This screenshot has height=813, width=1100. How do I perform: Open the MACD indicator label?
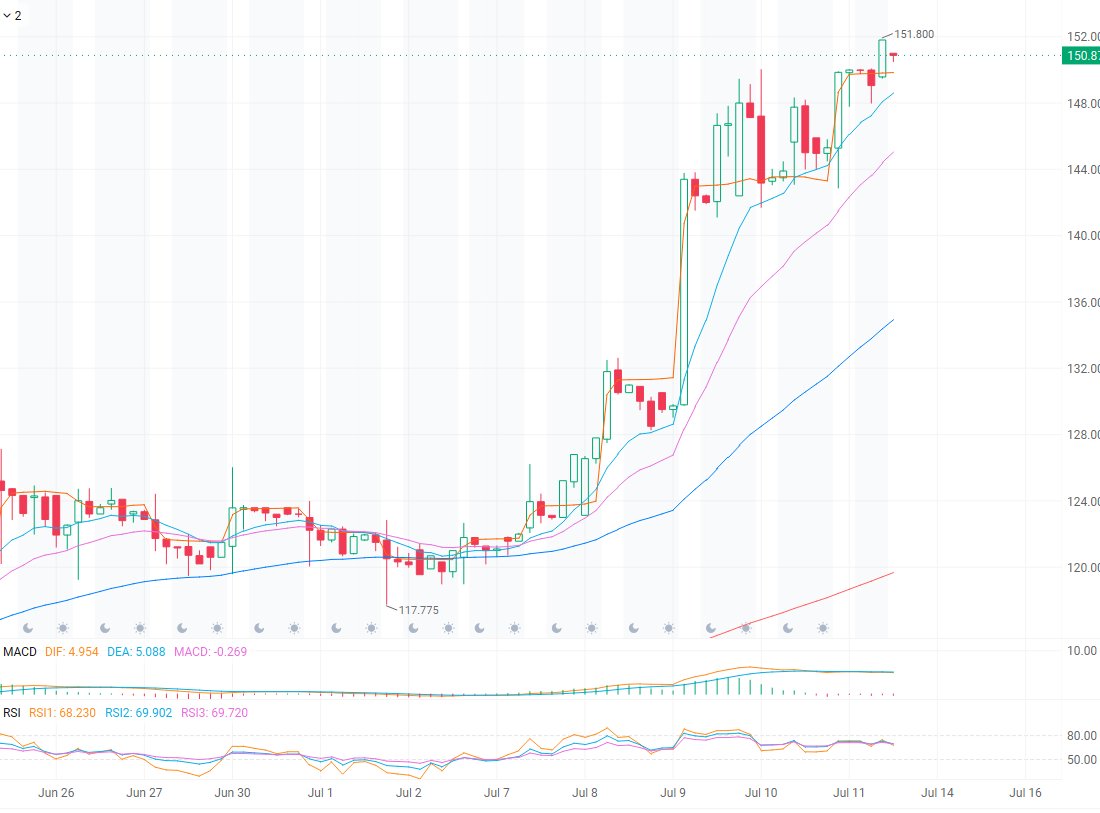coord(20,652)
